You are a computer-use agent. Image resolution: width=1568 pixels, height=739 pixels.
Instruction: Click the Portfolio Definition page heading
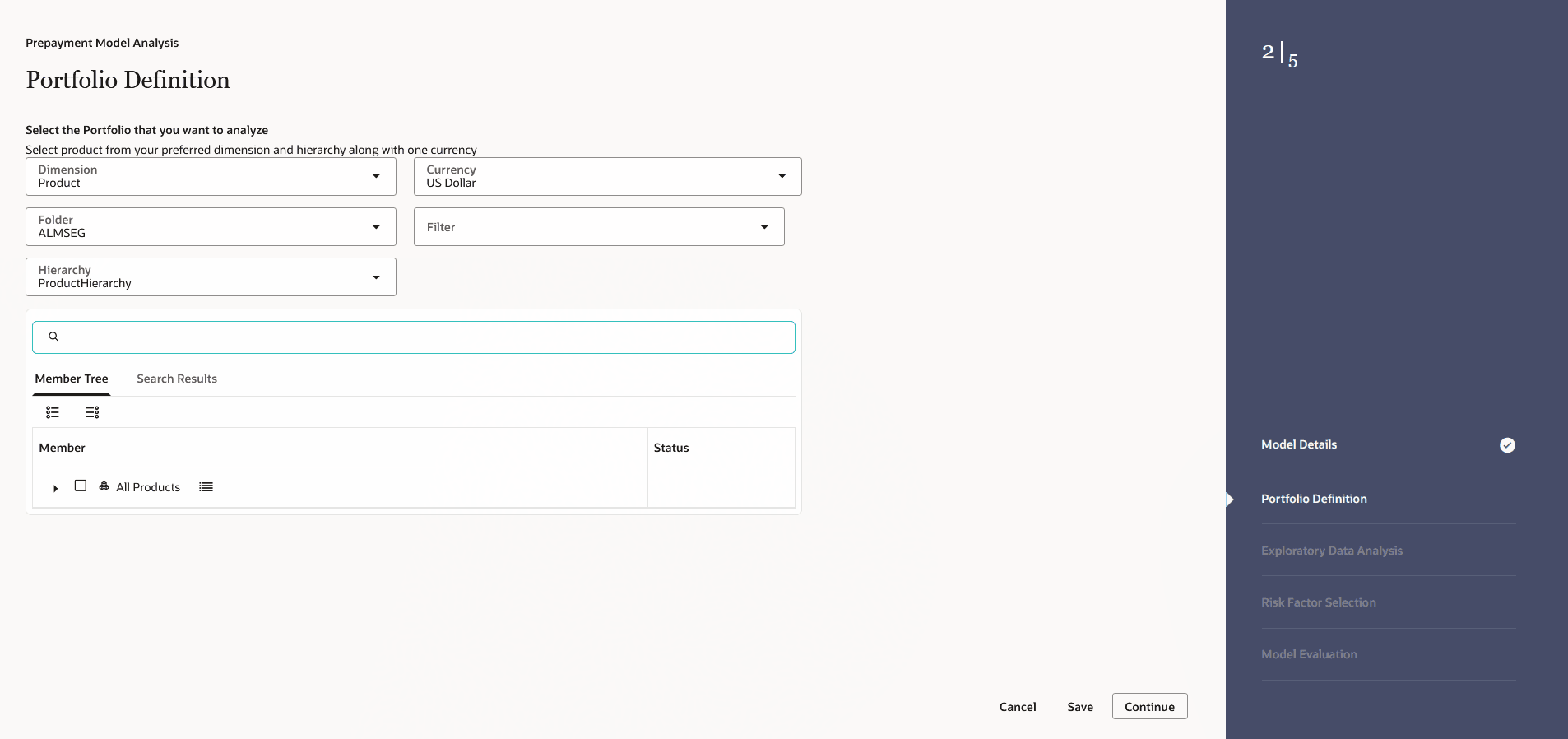point(128,80)
